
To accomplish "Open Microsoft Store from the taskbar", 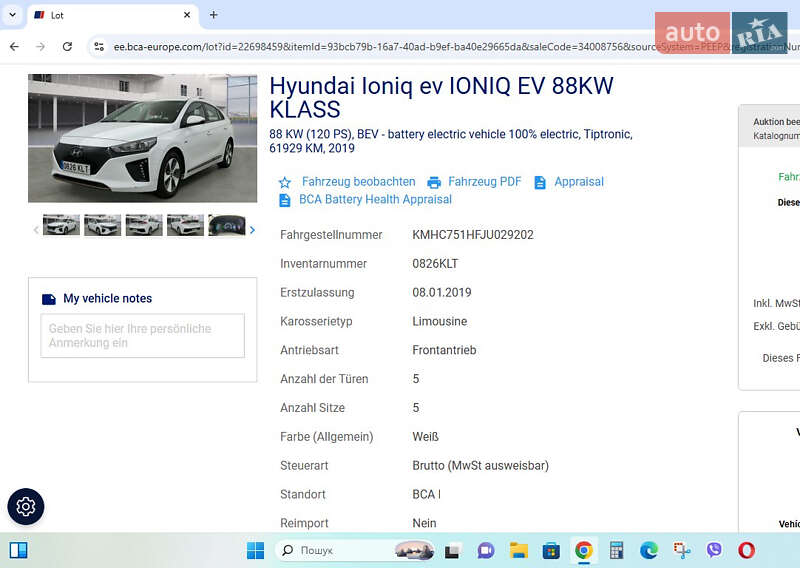I will click(x=551, y=551).
